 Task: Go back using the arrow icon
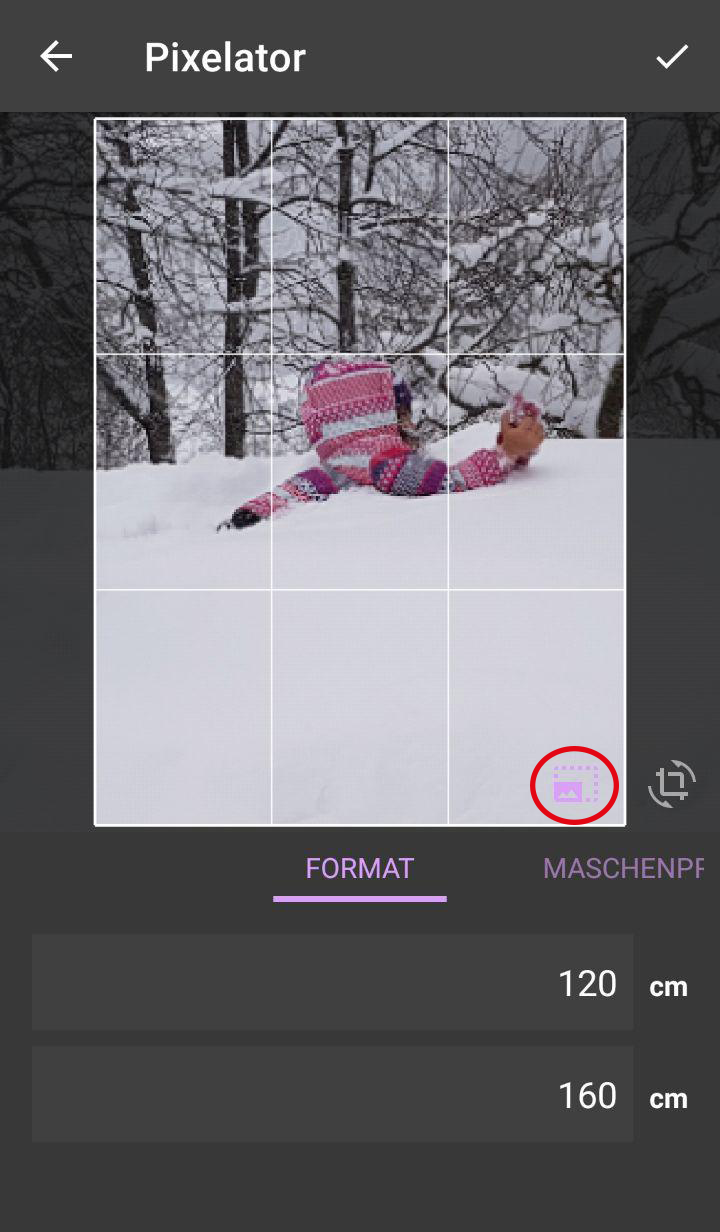56,57
